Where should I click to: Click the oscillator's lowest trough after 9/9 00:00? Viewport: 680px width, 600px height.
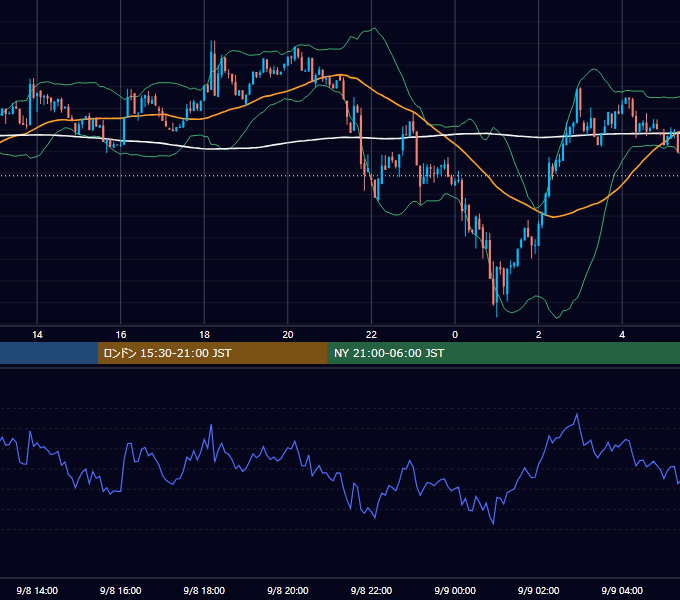[x=494, y=523]
